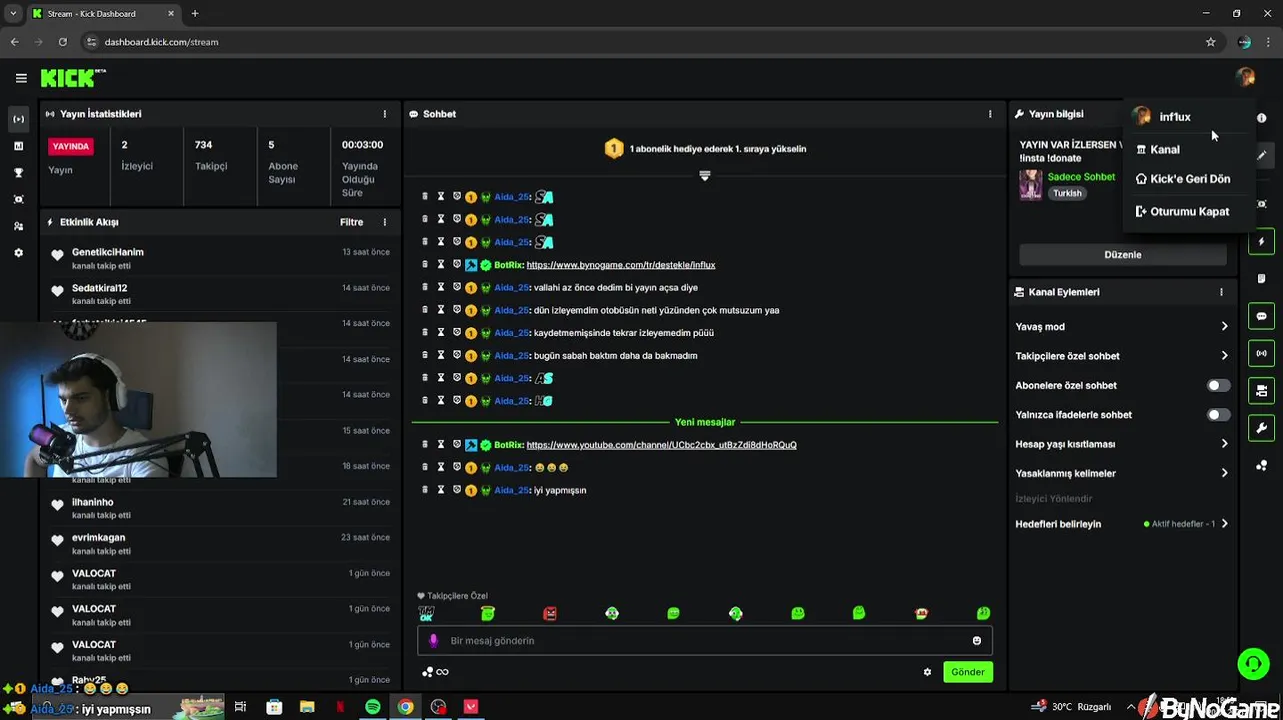Open the bynogame.com destekle link in chat
The width and height of the screenshot is (1283, 720).
(620, 265)
